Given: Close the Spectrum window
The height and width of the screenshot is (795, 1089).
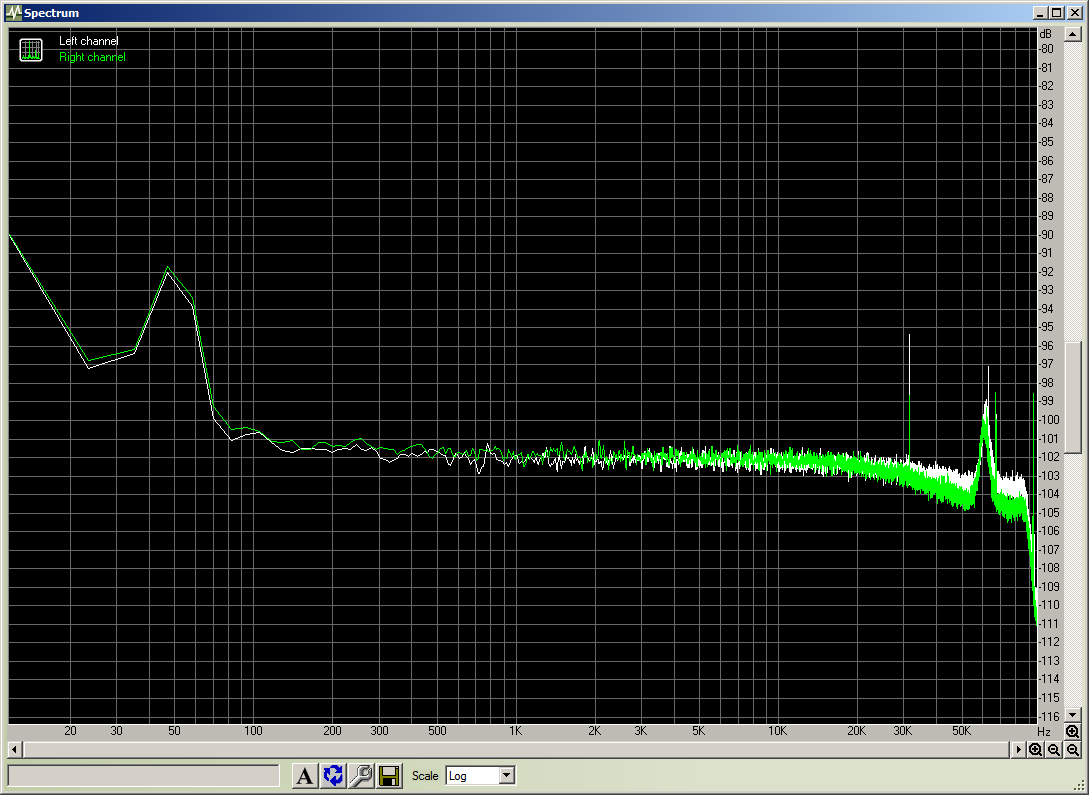Looking at the screenshot, I should (1074, 12).
